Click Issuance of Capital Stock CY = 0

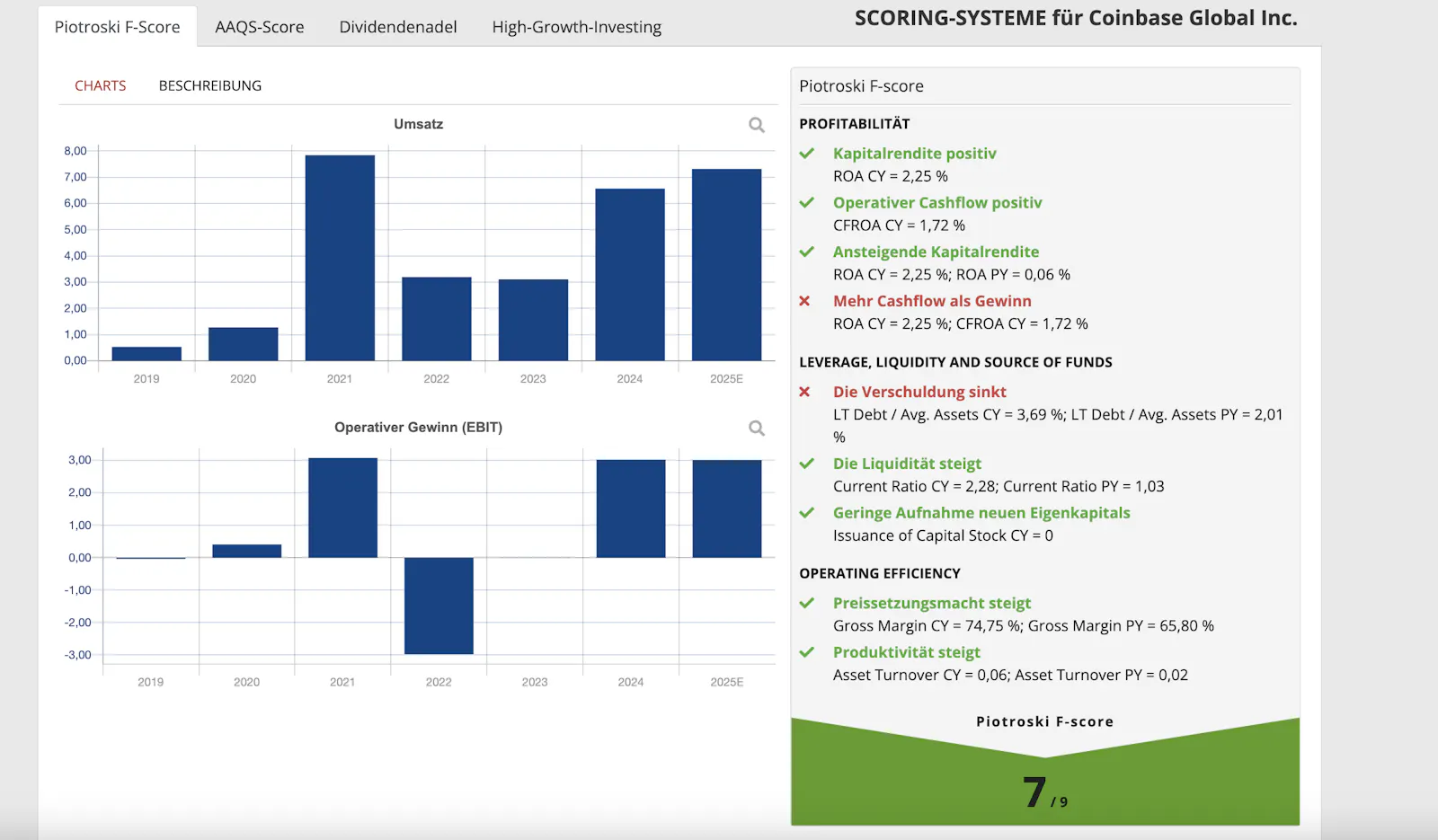943,535
